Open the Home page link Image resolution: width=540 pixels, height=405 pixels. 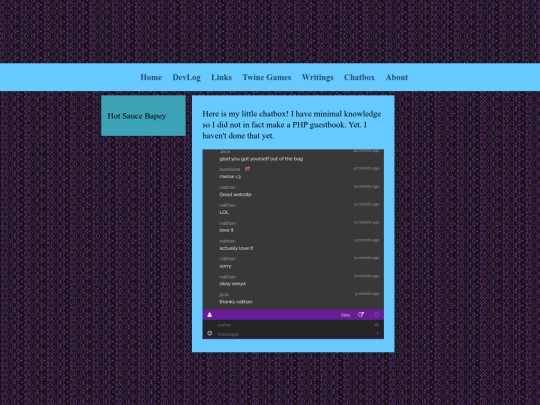pyautogui.click(x=151, y=77)
